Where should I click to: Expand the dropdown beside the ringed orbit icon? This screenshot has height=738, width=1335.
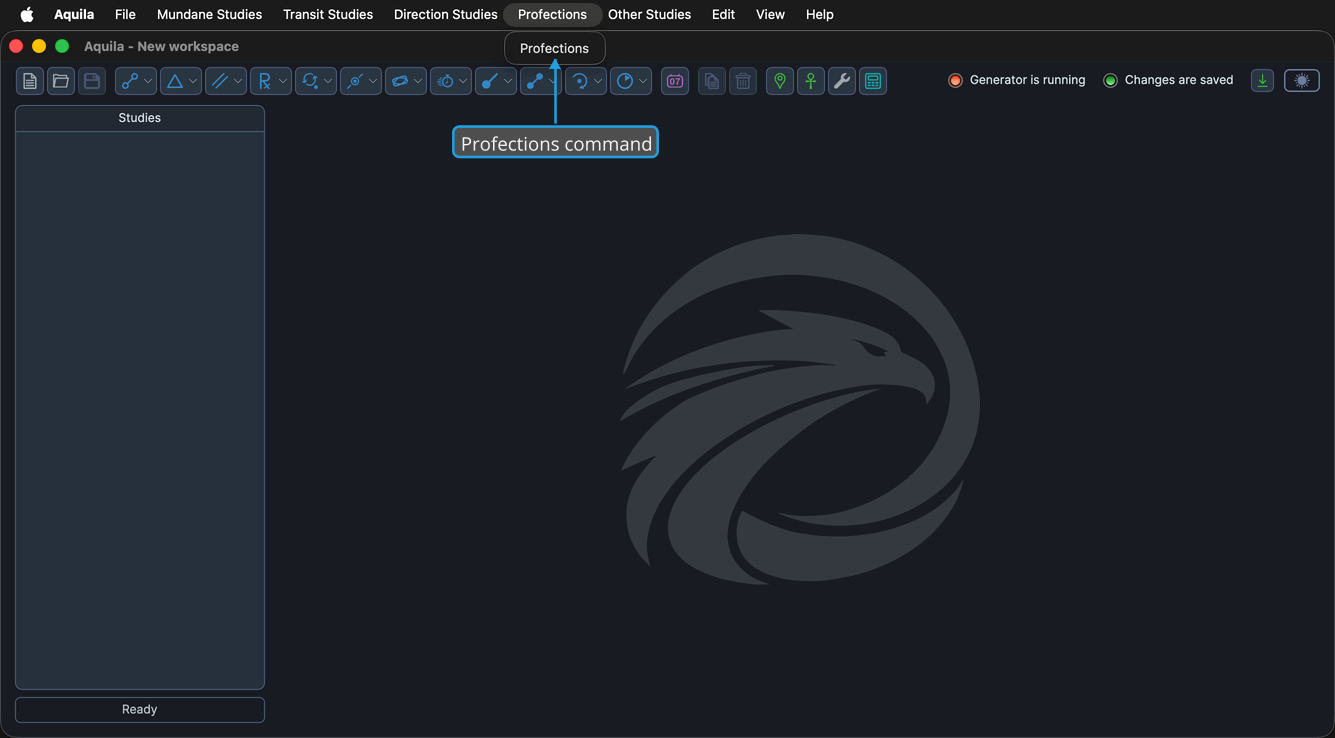click(418, 81)
